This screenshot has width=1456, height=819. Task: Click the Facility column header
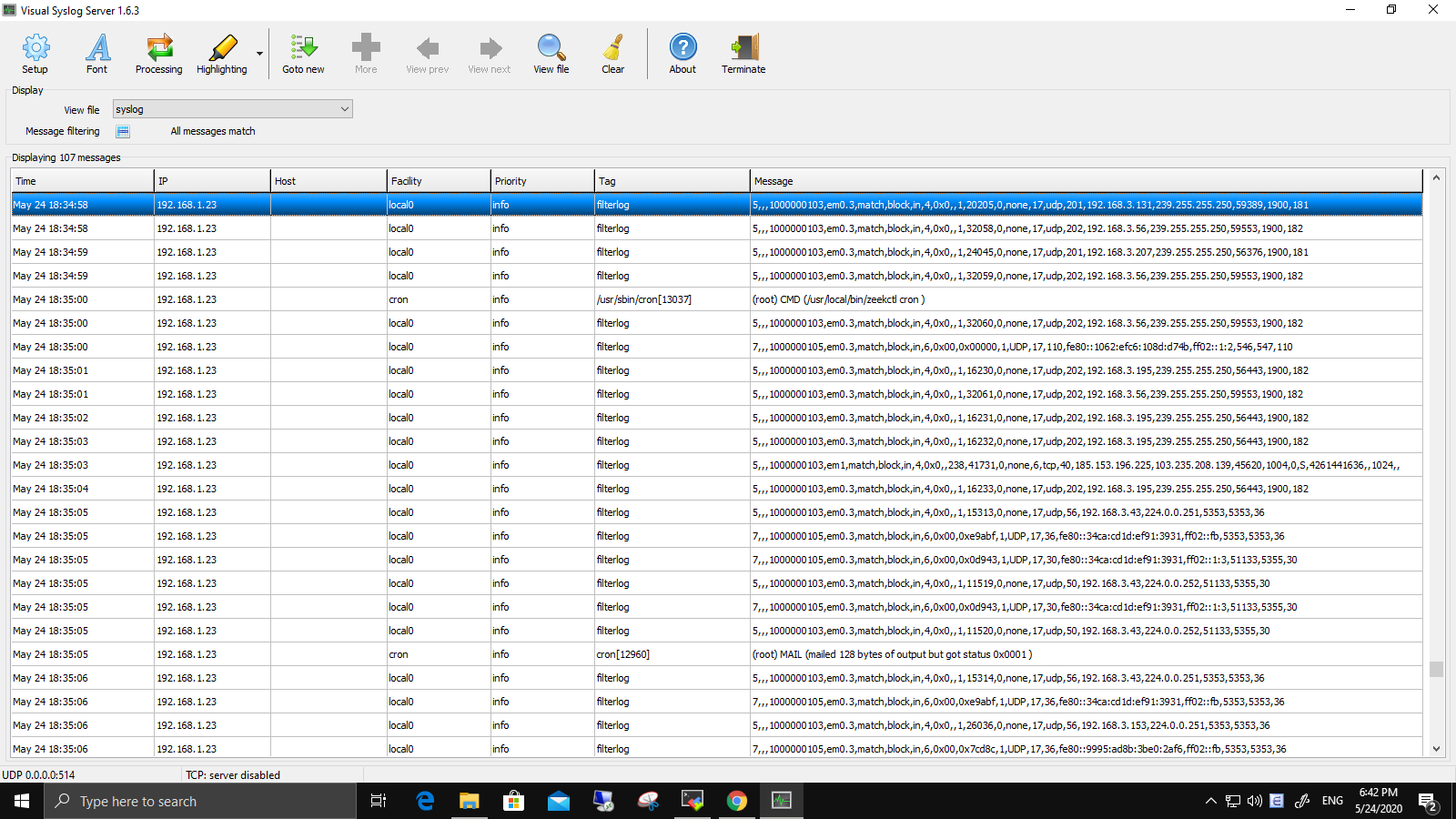click(439, 181)
